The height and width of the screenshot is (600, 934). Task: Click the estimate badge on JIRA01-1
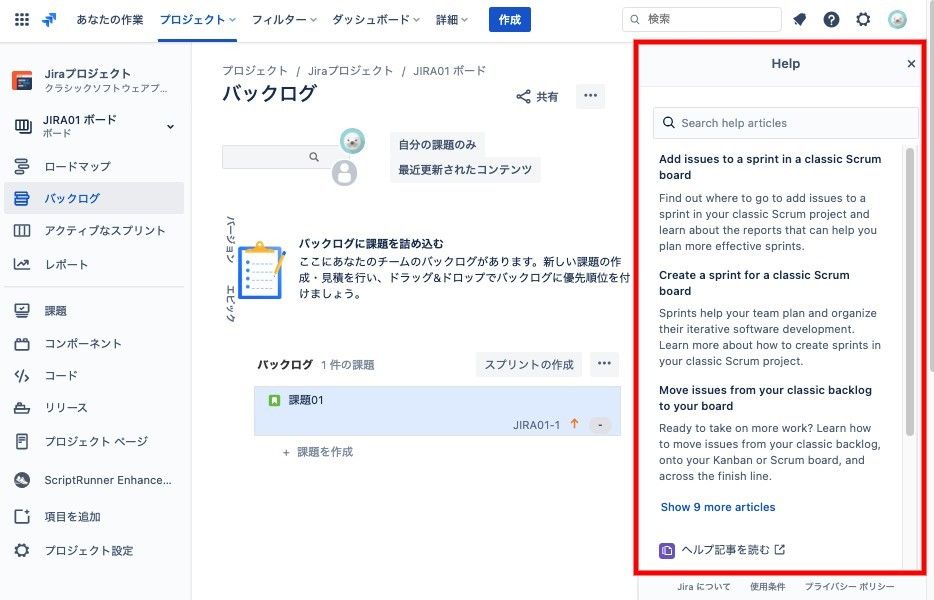[600, 425]
